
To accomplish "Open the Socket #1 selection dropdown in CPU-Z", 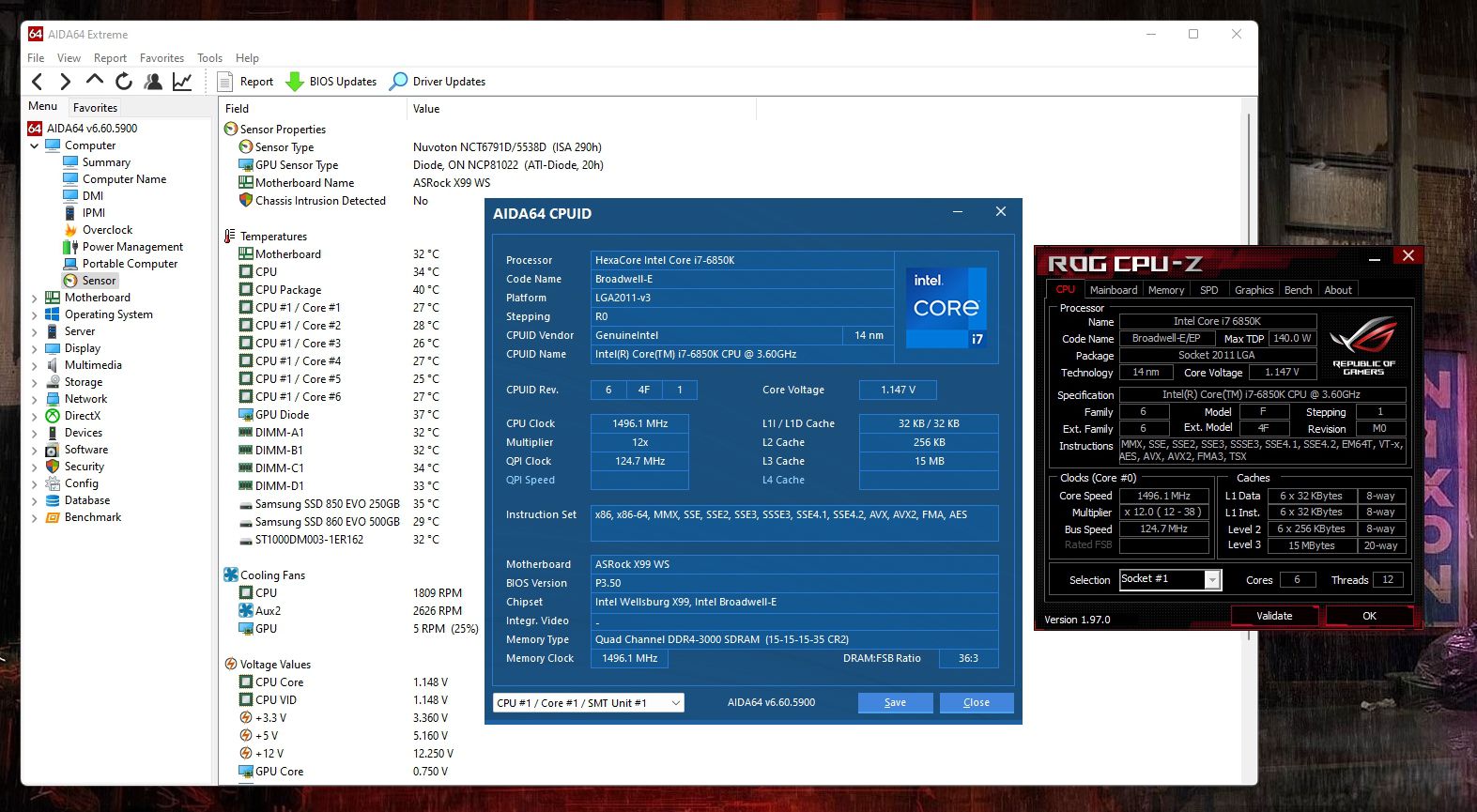I will pyautogui.click(x=1170, y=580).
